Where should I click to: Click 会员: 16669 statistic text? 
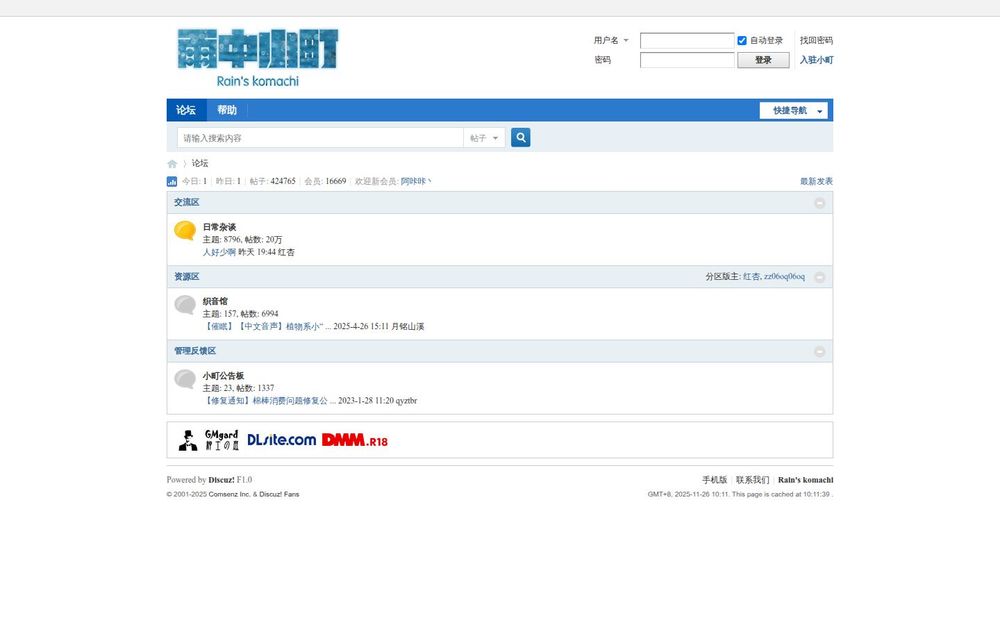325,181
